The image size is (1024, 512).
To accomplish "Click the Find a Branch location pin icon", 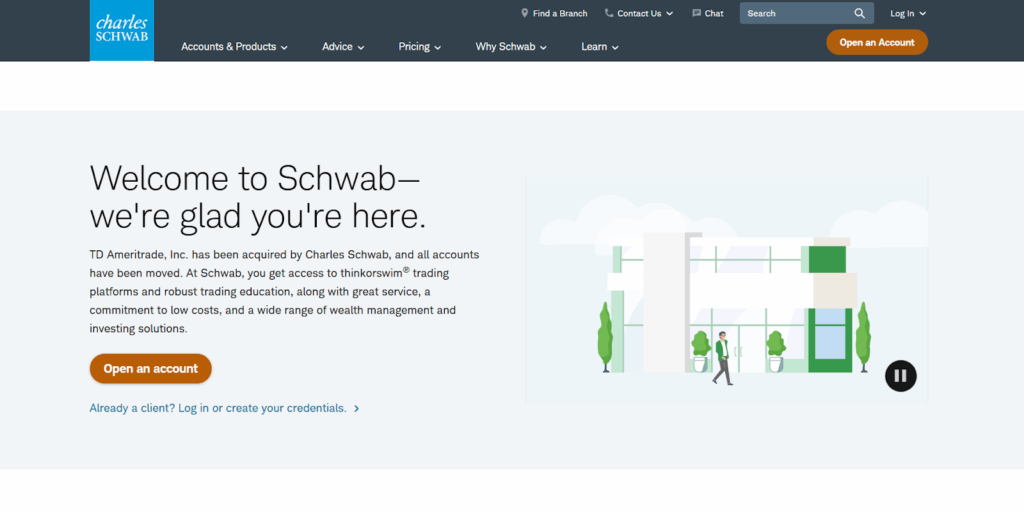I will tap(524, 14).
